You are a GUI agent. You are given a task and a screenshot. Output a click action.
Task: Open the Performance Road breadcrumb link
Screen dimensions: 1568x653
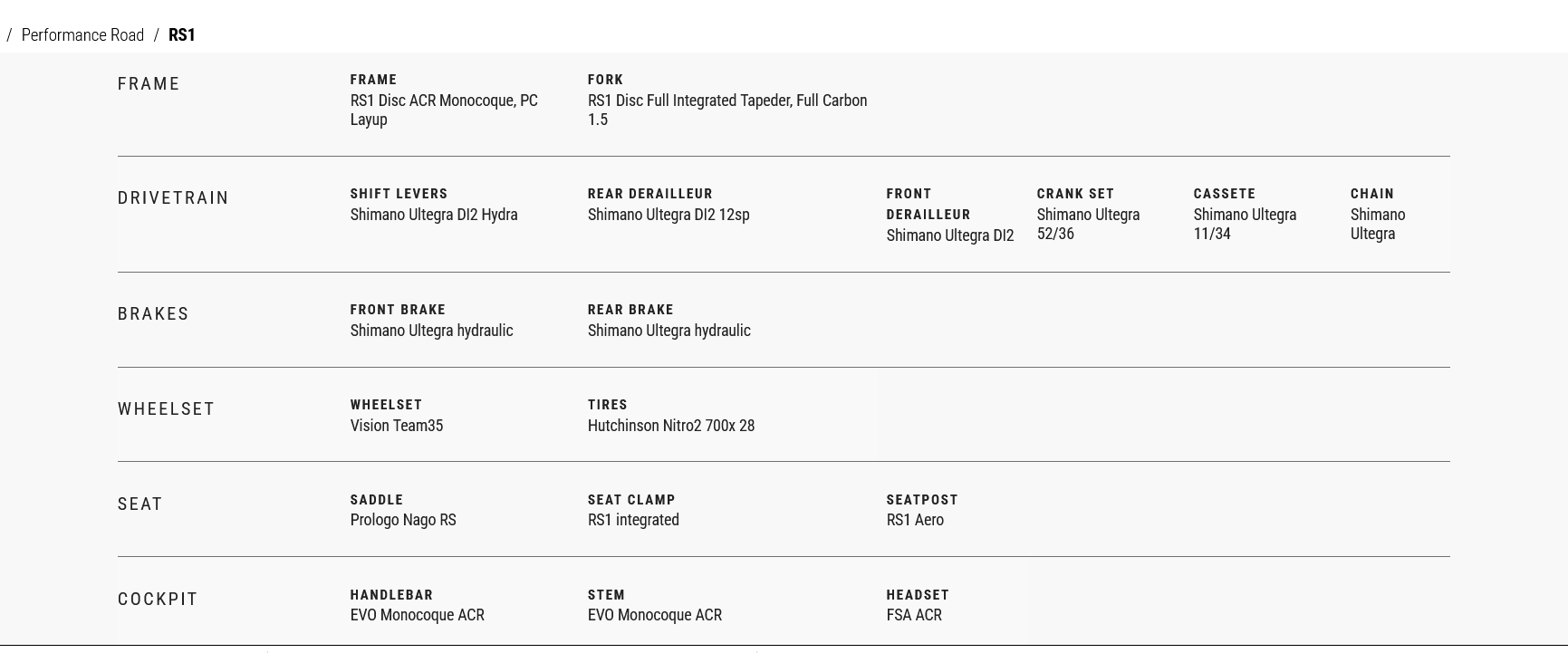pyautogui.click(x=82, y=35)
